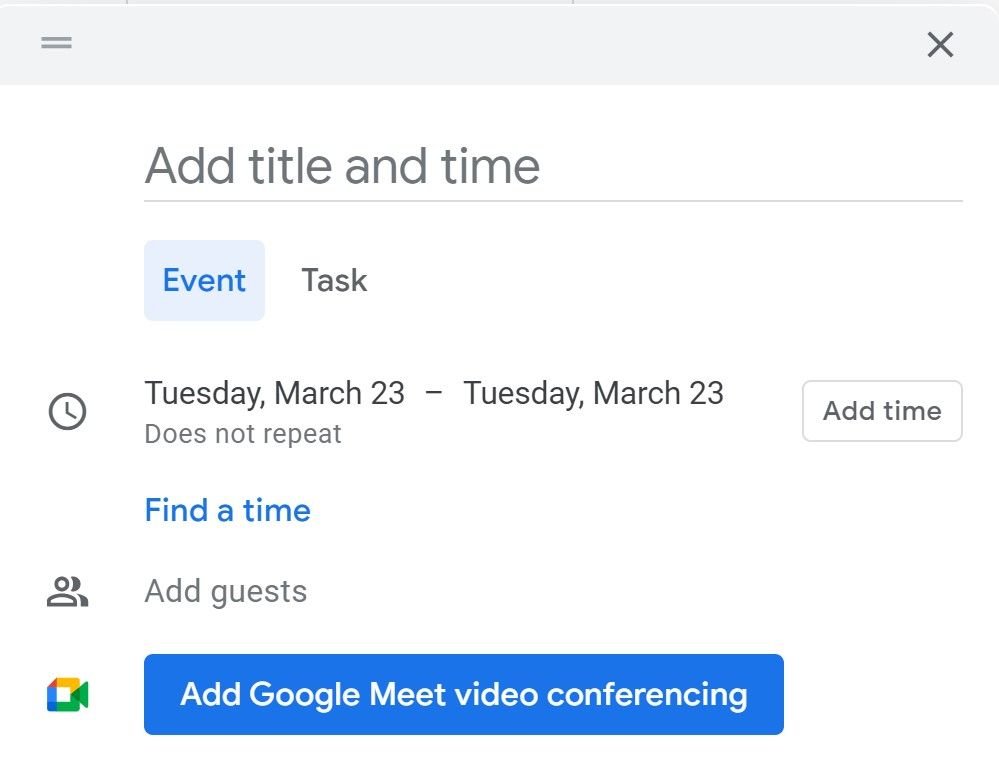The image size is (999, 768).
Task: Click the dash between the two dates
Action: tap(434, 393)
